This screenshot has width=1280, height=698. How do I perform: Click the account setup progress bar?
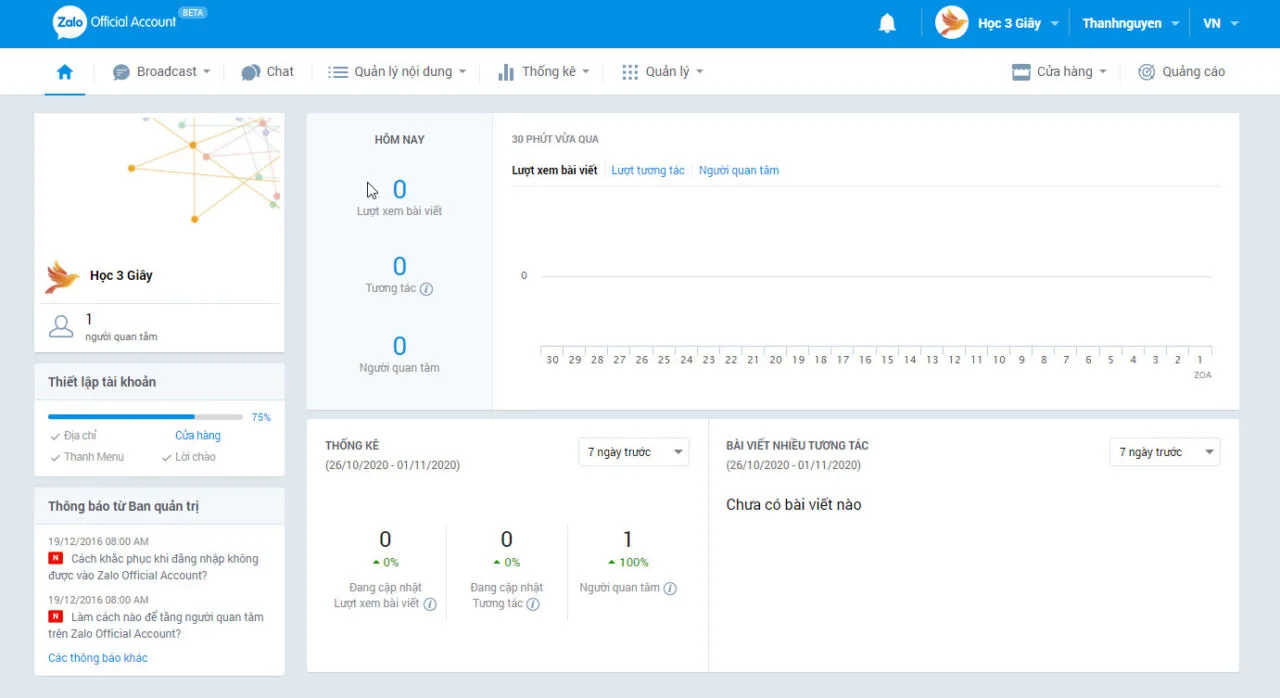point(145,417)
